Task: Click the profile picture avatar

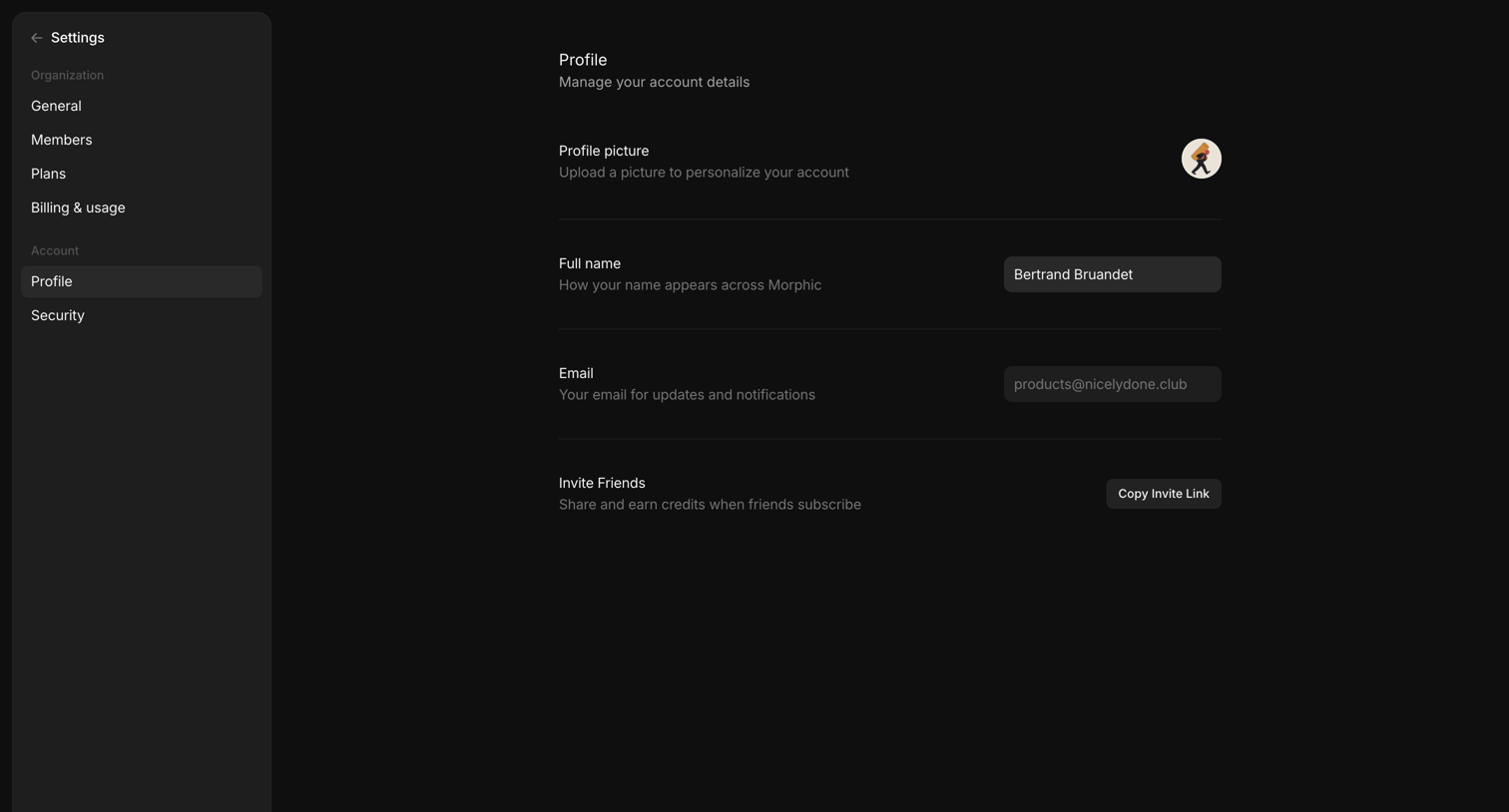Action: click(1201, 159)
